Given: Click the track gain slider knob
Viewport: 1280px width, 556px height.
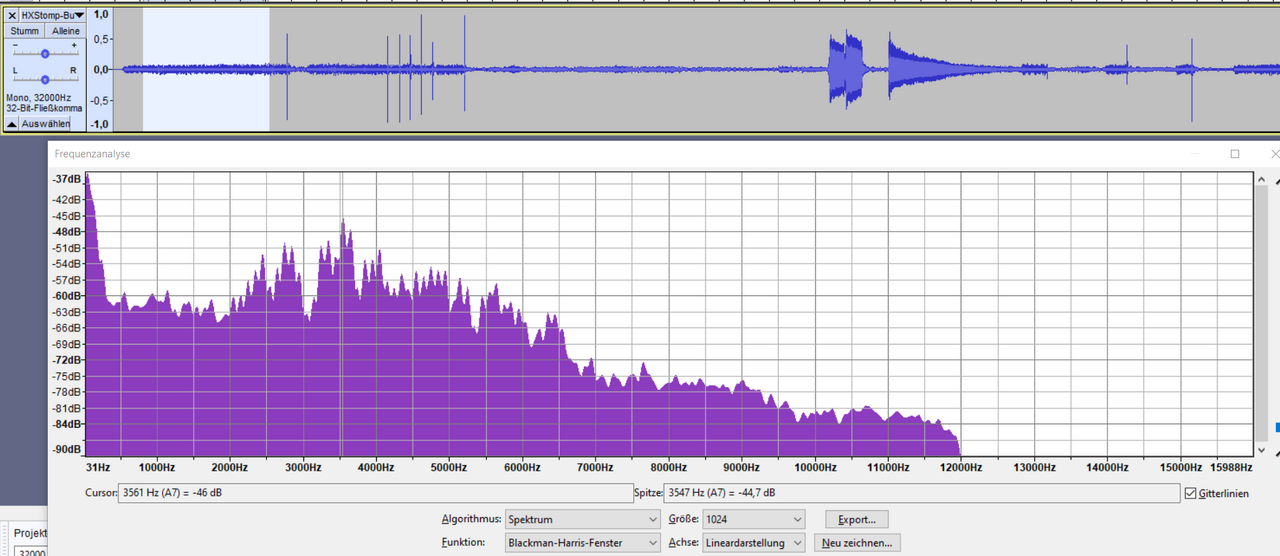Looking at the screenshot, I should (45, 53).
